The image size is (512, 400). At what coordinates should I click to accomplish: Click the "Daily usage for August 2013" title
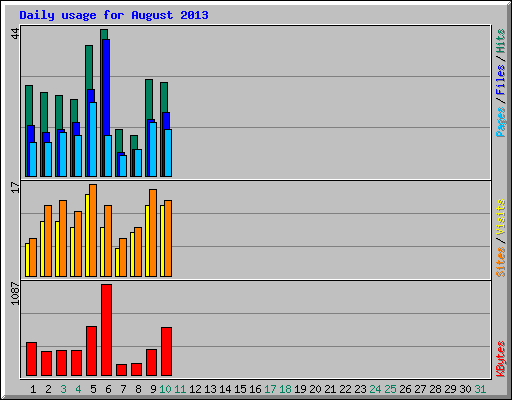(x=114, y=15)
